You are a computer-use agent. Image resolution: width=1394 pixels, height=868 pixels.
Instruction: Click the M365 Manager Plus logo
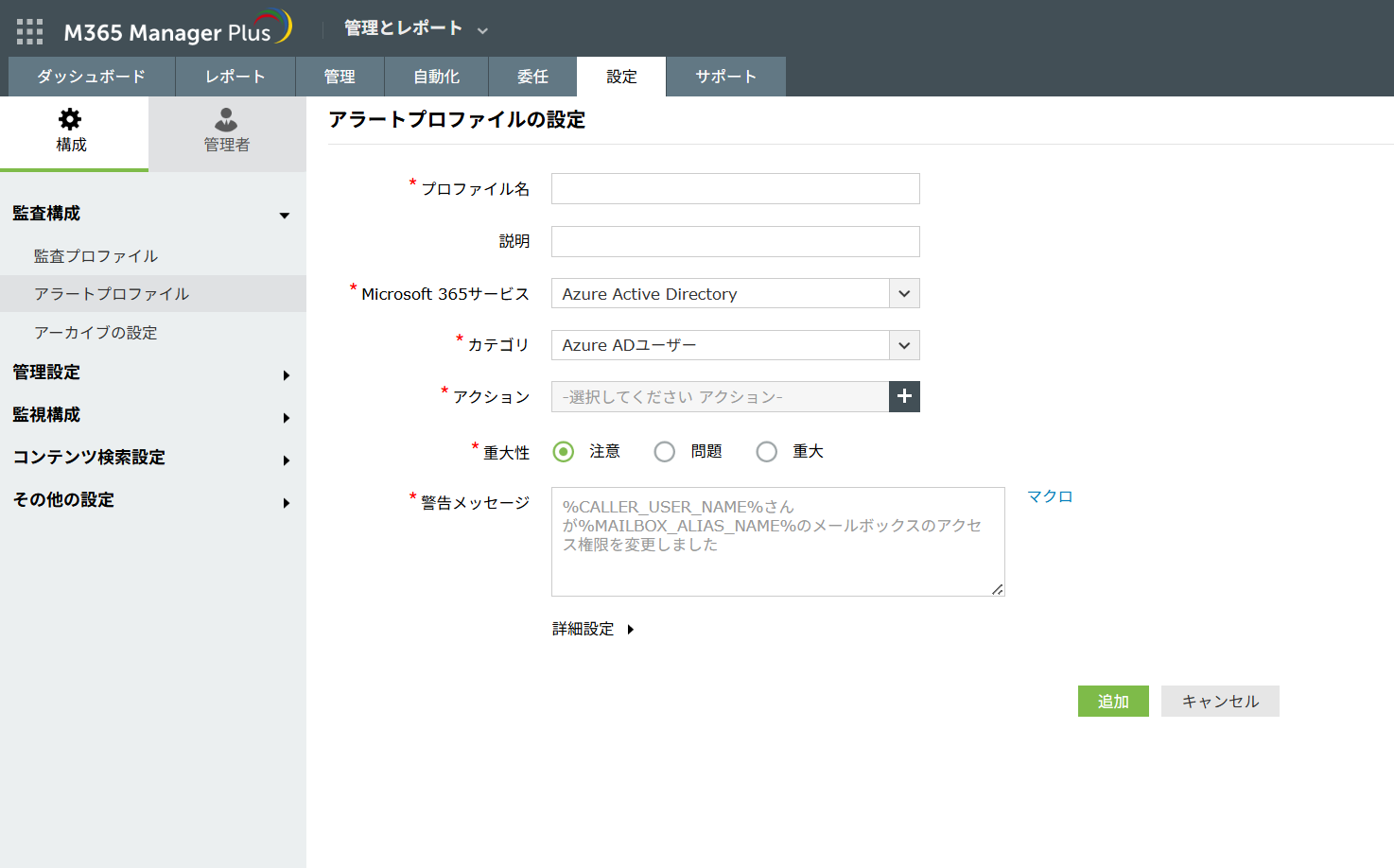point(178,28)
